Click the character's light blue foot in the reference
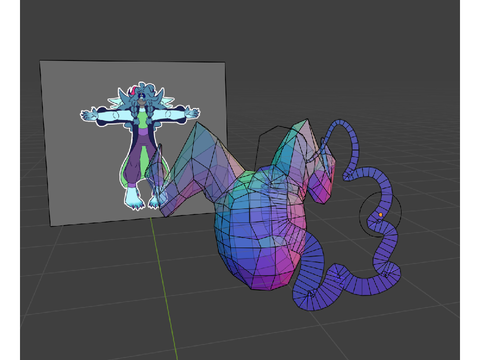Viewport: 480px width, 360px height. pyautogui.click(x=134, y=198)
